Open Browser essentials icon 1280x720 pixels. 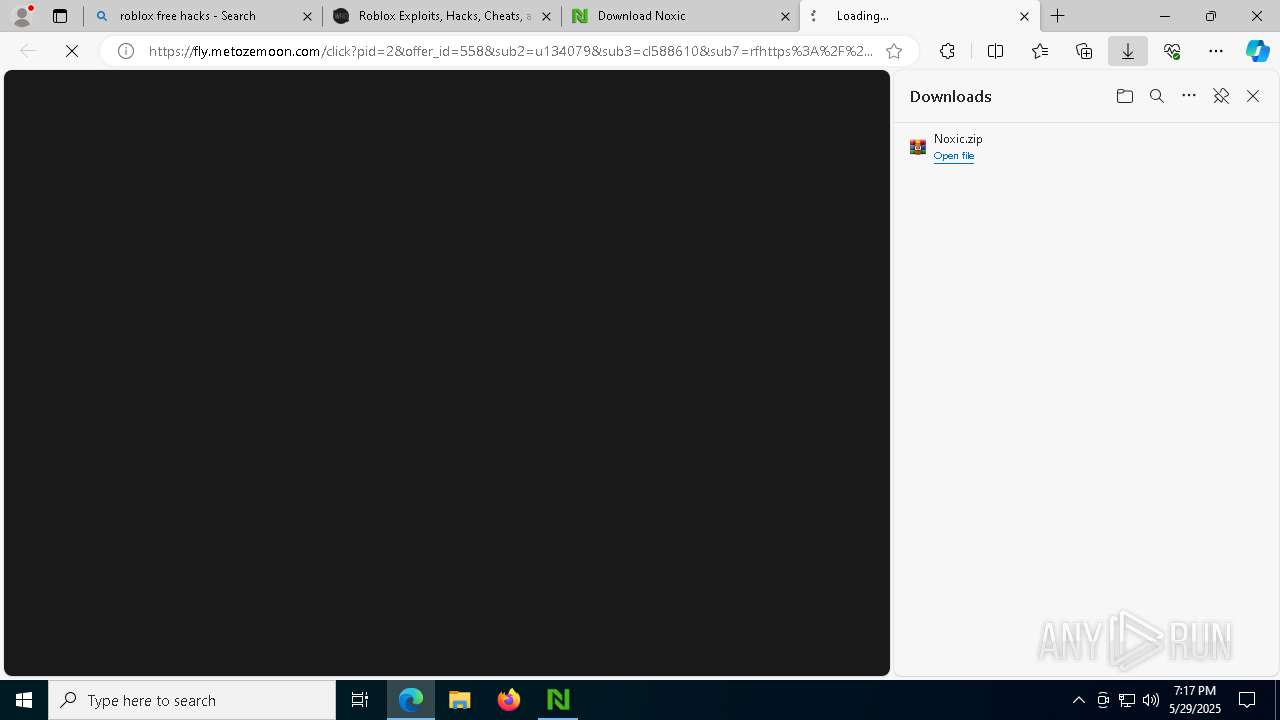click(x=1172, y=51)
